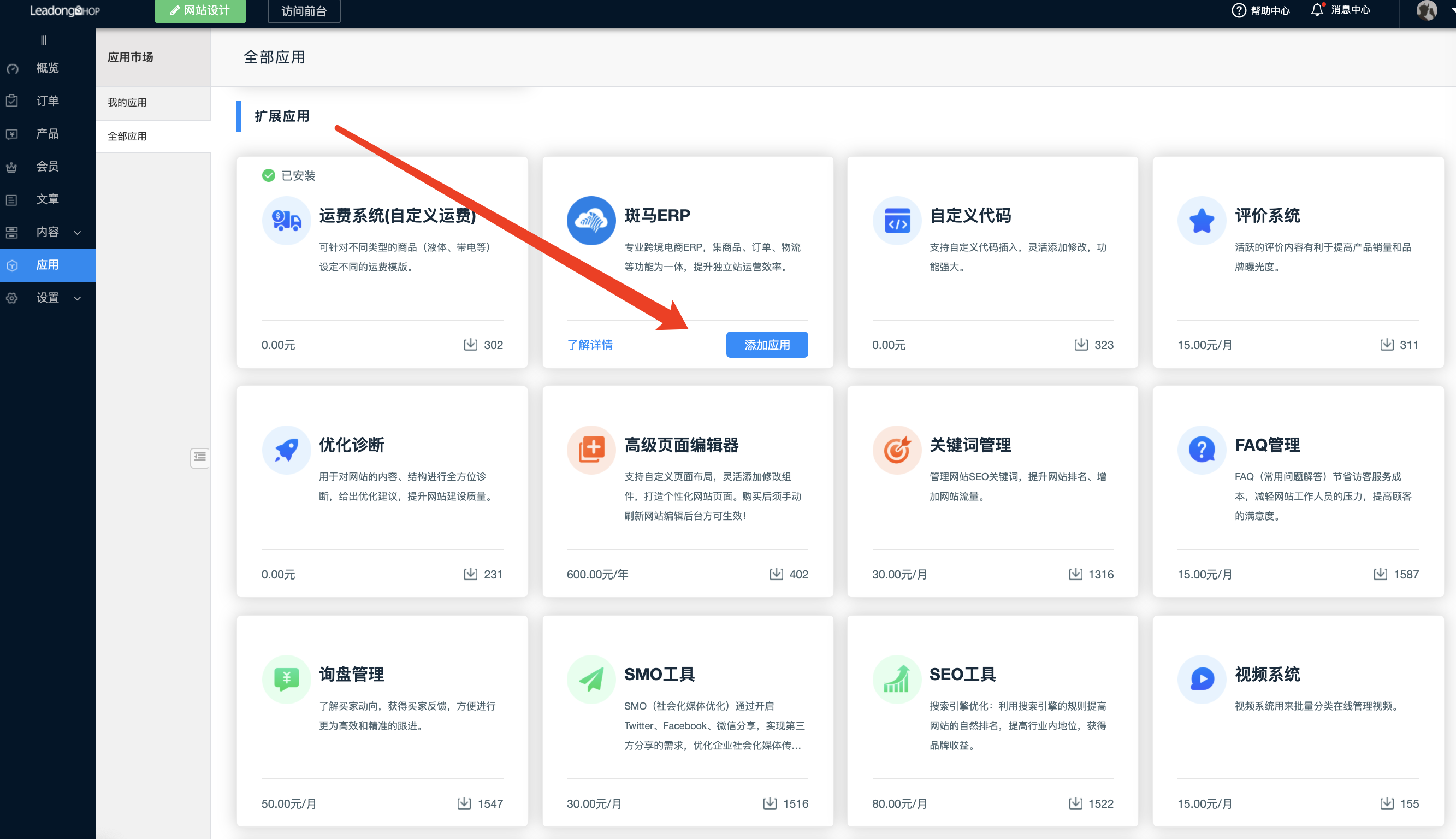Open the 会员 (Members) section icon
Image resolution: width=1456 pixels, height=839 pixels.
(13, 166)
